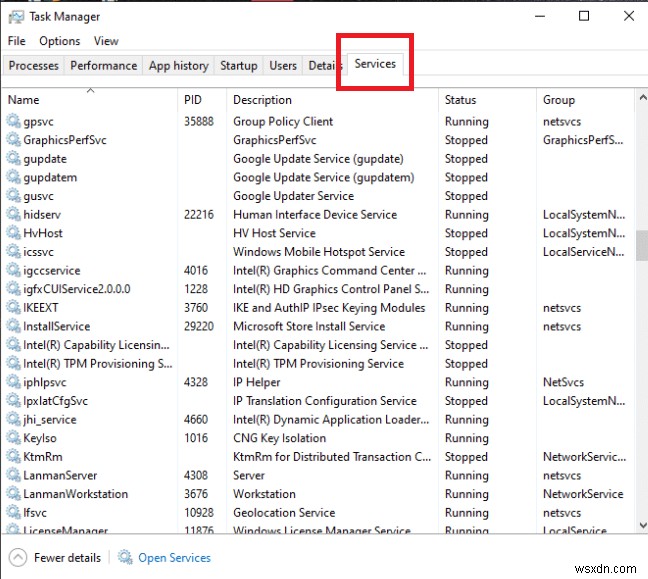Select the CNG Key Isolation description
The height and width of the screenshot is (579, 648).
(279, 438)
